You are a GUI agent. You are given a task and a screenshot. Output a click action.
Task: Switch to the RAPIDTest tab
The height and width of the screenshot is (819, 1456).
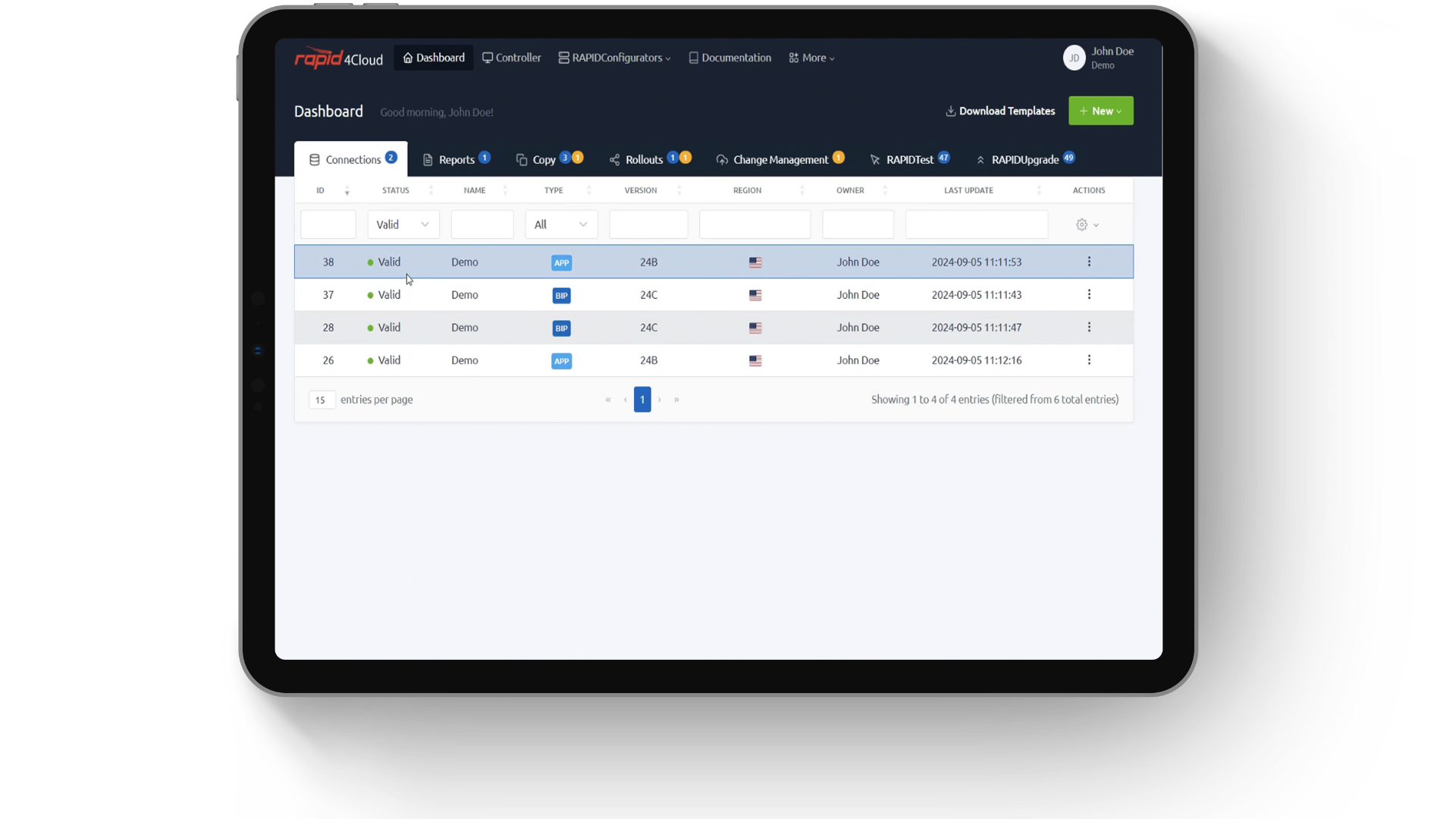click(909, 159)
